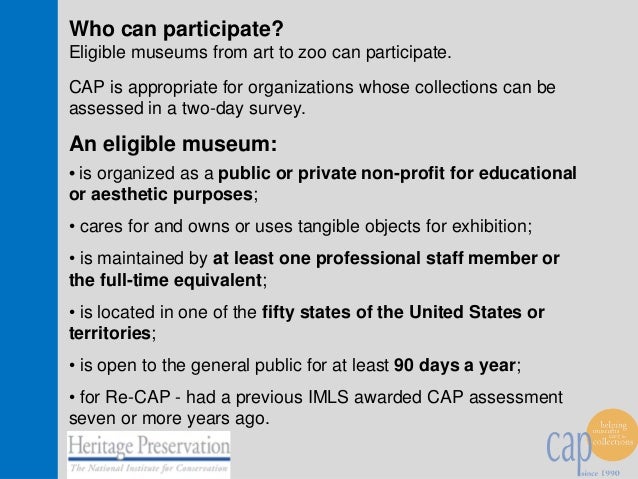Click the blue vertical sidebar strip
Viewport: 638px width, 479px height.
click(29, 239)
